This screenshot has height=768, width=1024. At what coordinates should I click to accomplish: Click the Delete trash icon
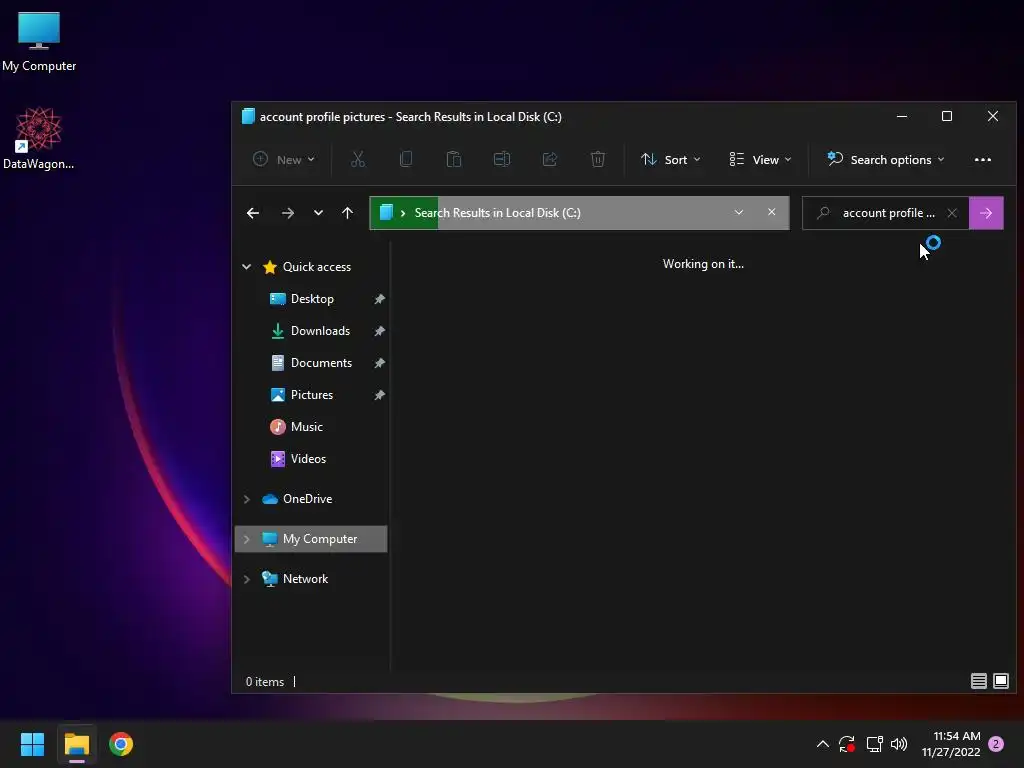click(x=598, y=159)
